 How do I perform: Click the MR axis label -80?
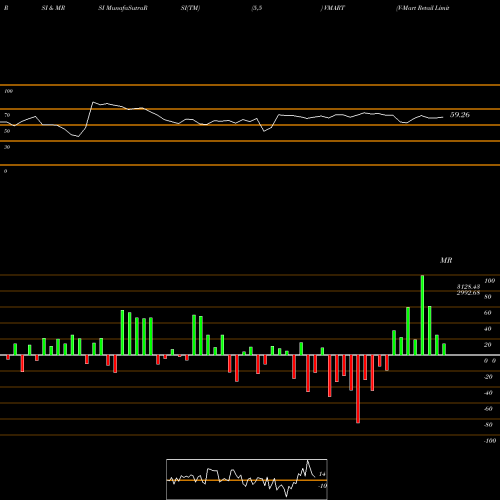(488, 425)
